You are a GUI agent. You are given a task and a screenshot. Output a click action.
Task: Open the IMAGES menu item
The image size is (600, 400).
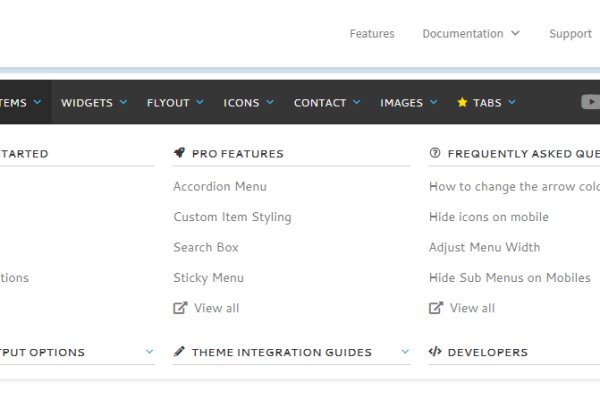click(x=409, y=103)
